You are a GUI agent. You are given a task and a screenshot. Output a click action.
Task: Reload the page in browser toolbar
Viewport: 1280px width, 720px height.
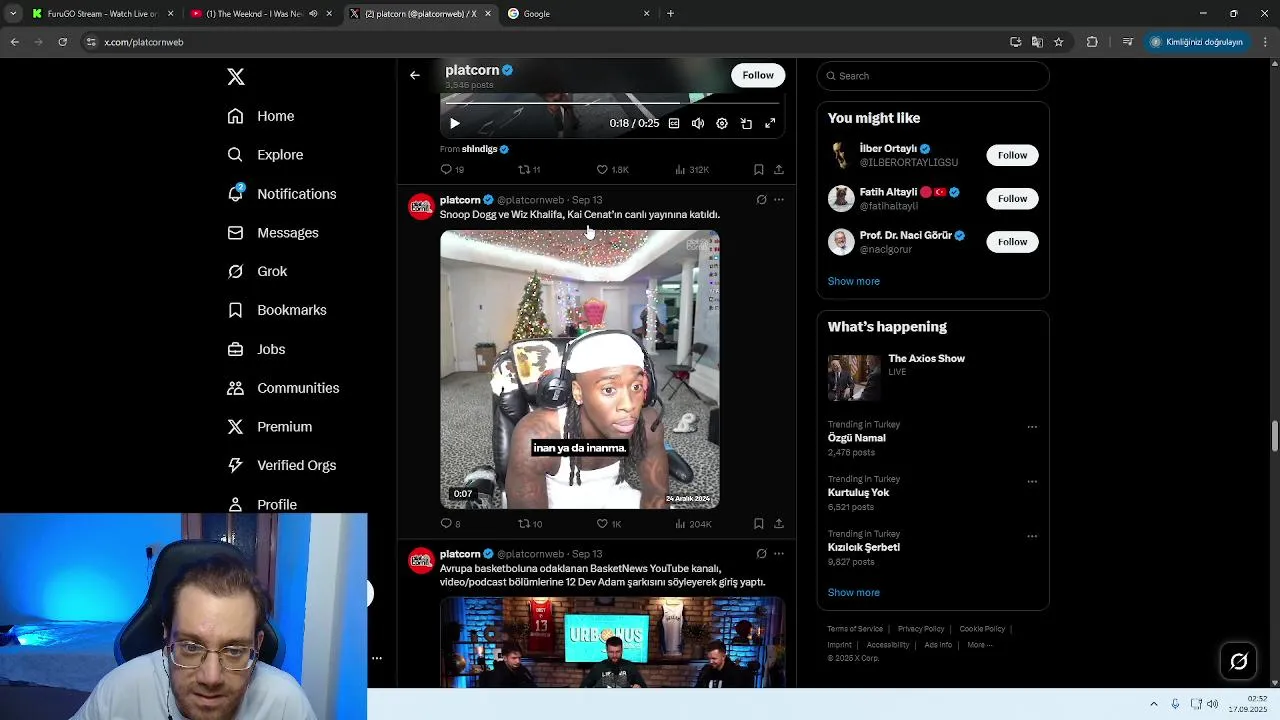(62, 42)
